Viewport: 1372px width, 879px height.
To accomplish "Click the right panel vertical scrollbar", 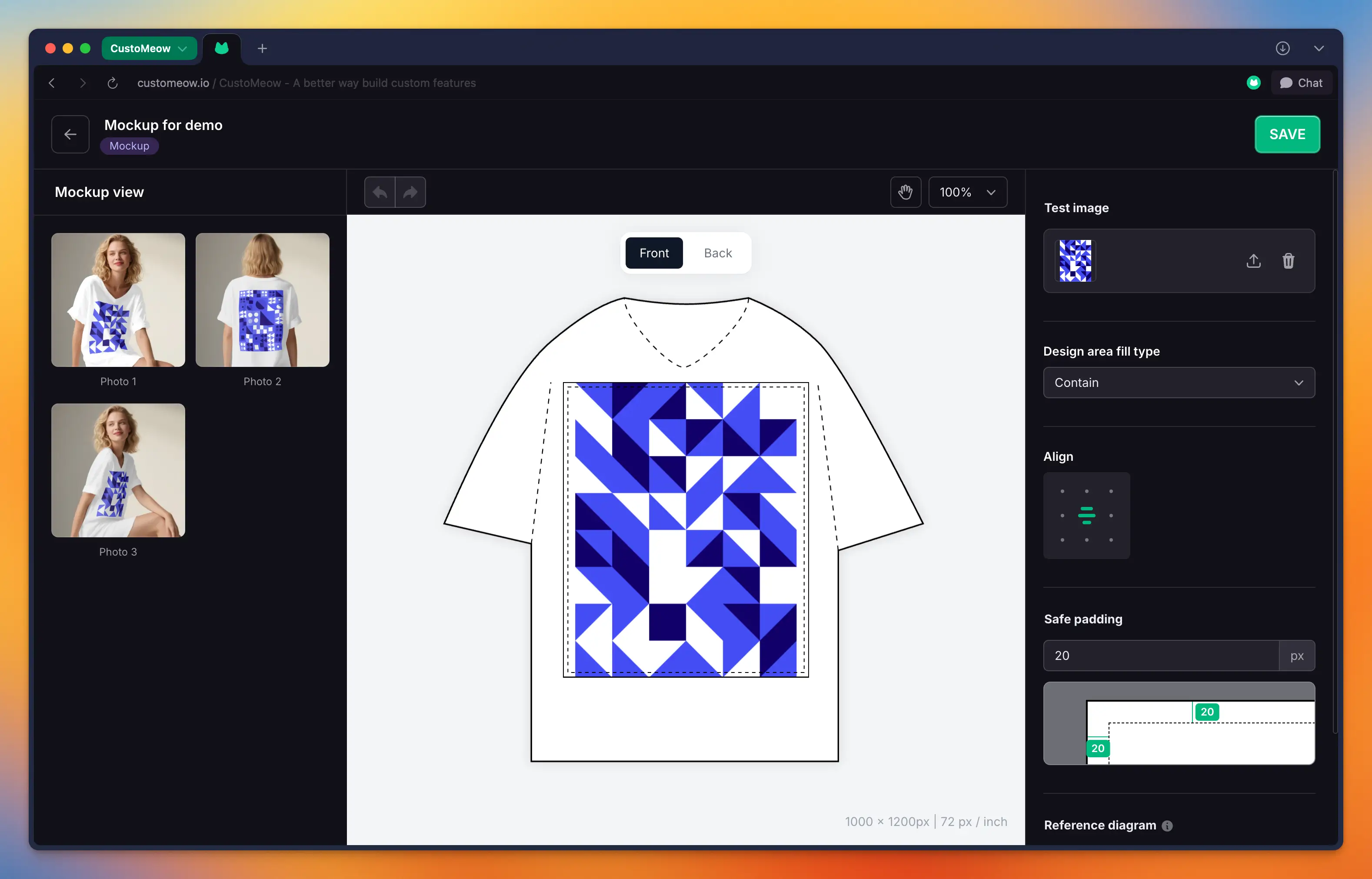I will coord(1335,451).
